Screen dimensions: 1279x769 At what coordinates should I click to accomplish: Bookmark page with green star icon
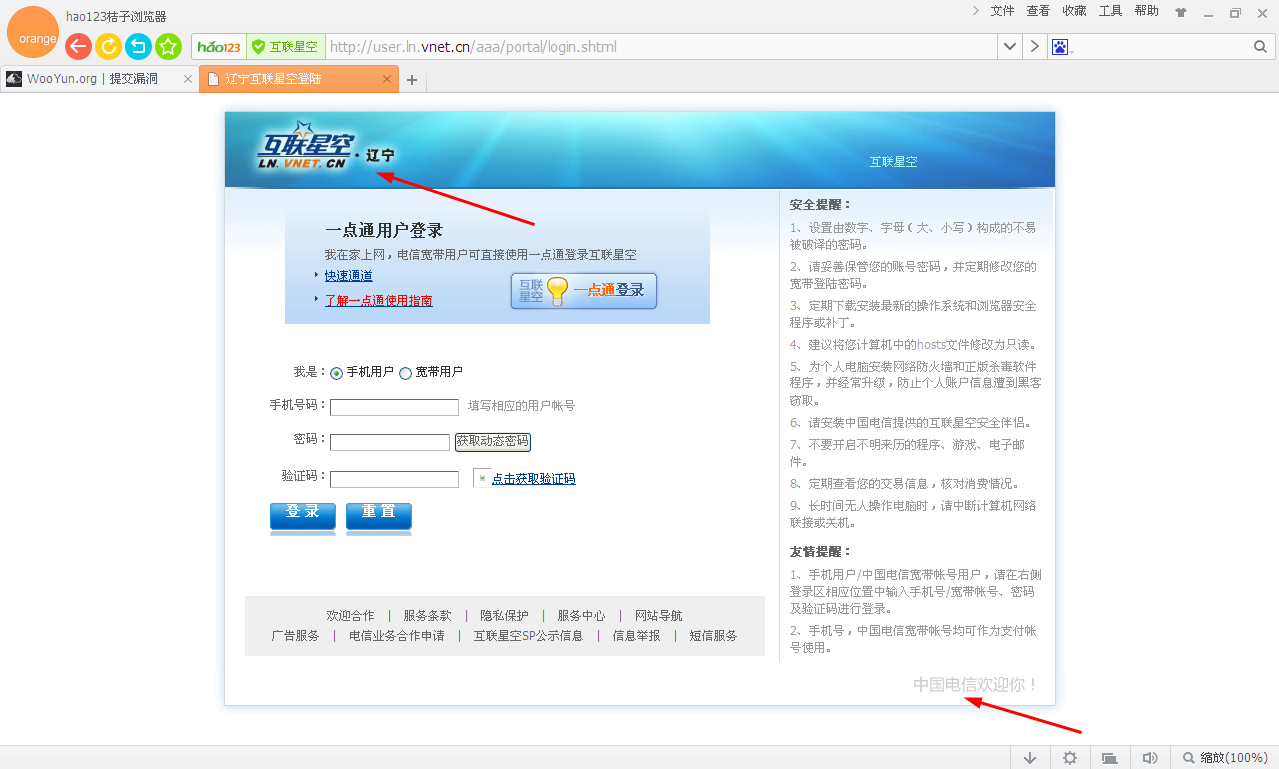pyautogui.click(x=168, y=46)
